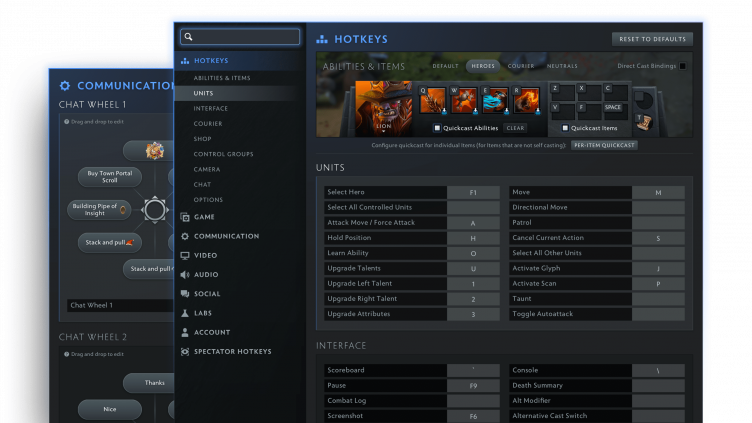Enable the Quickcast Items checkbox
Viewport: 752px width, 423px height.
tap(567, 128)
